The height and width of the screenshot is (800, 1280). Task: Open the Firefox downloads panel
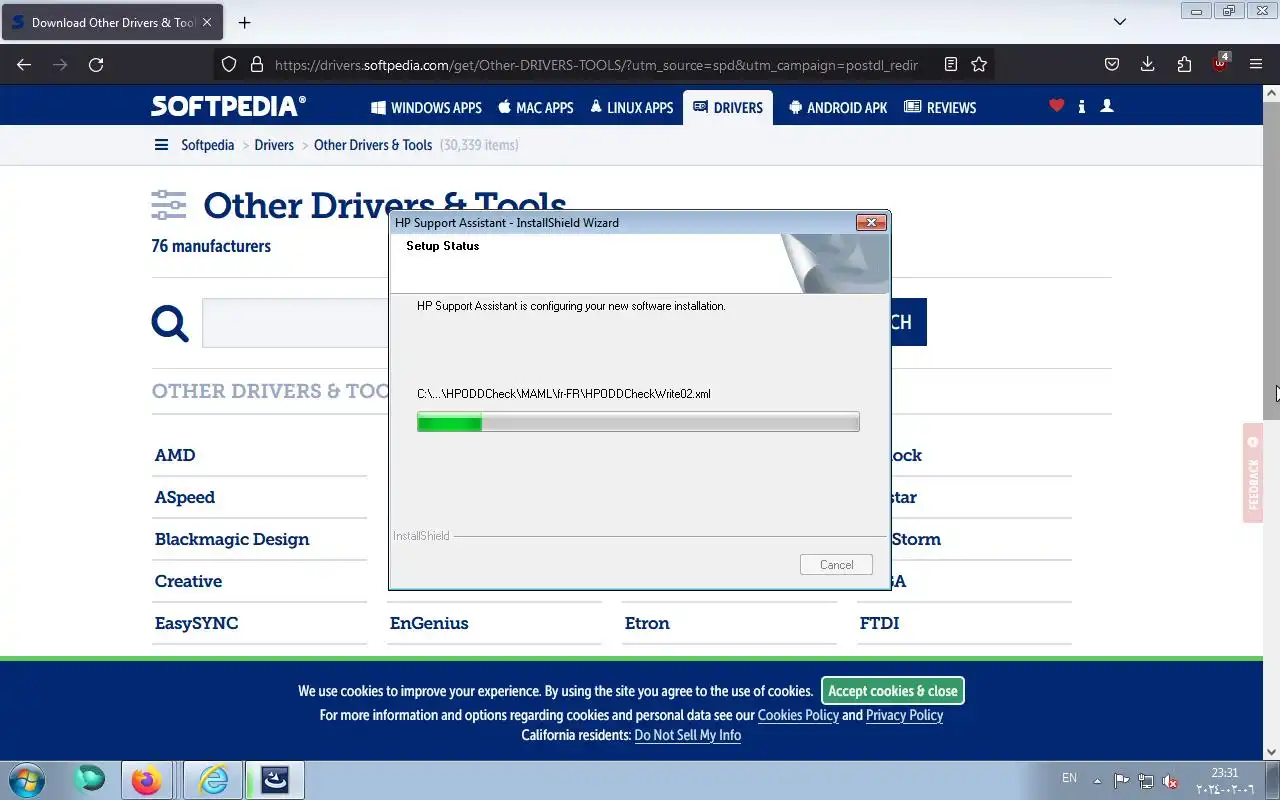tap(1147, 64)
